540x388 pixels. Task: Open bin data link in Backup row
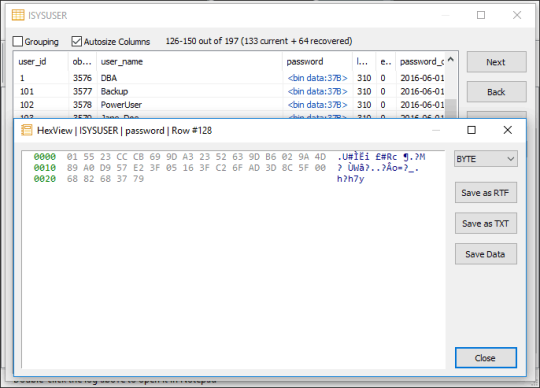[317, 92]
